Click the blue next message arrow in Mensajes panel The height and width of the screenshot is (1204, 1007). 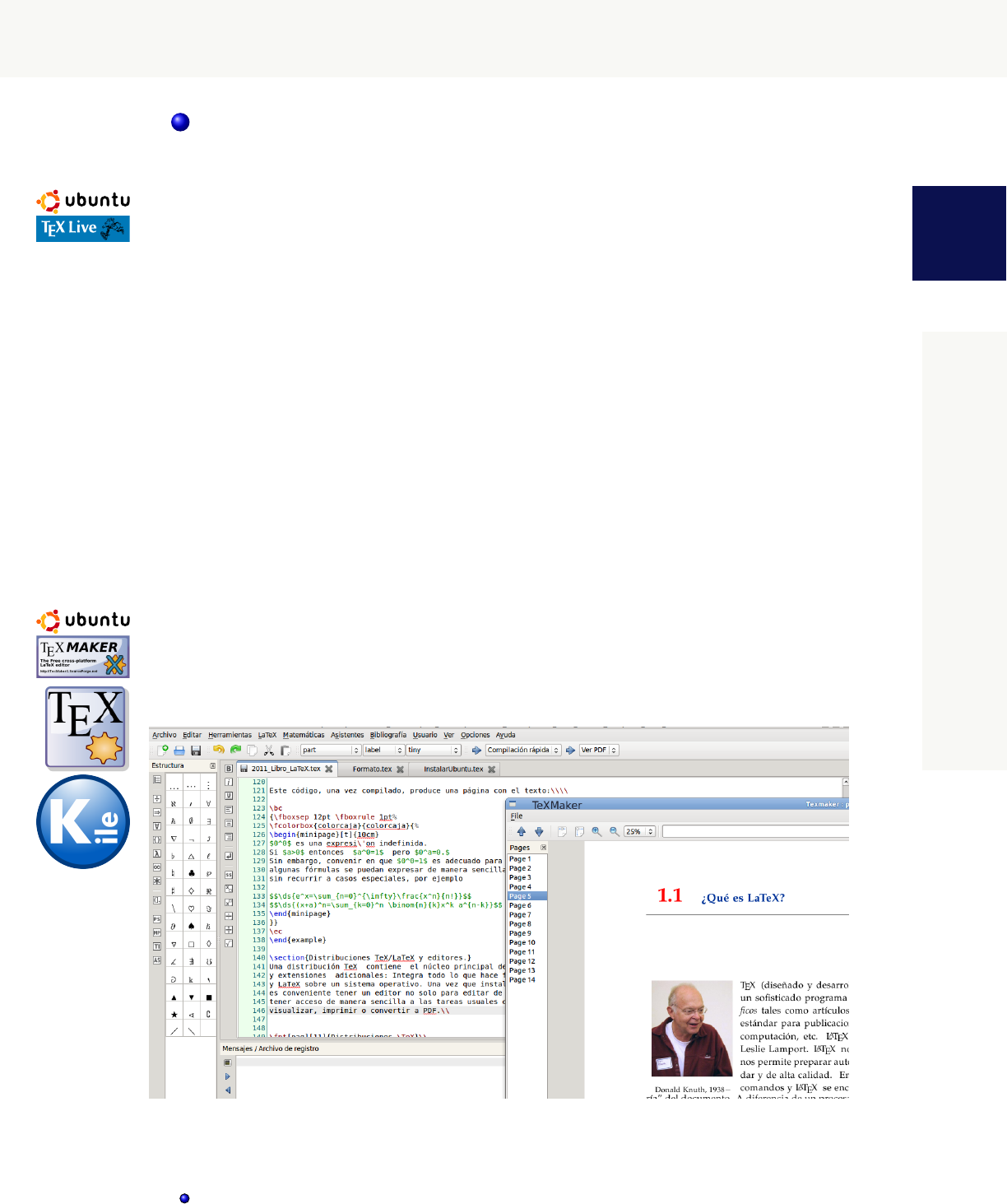pos(228,1076)
